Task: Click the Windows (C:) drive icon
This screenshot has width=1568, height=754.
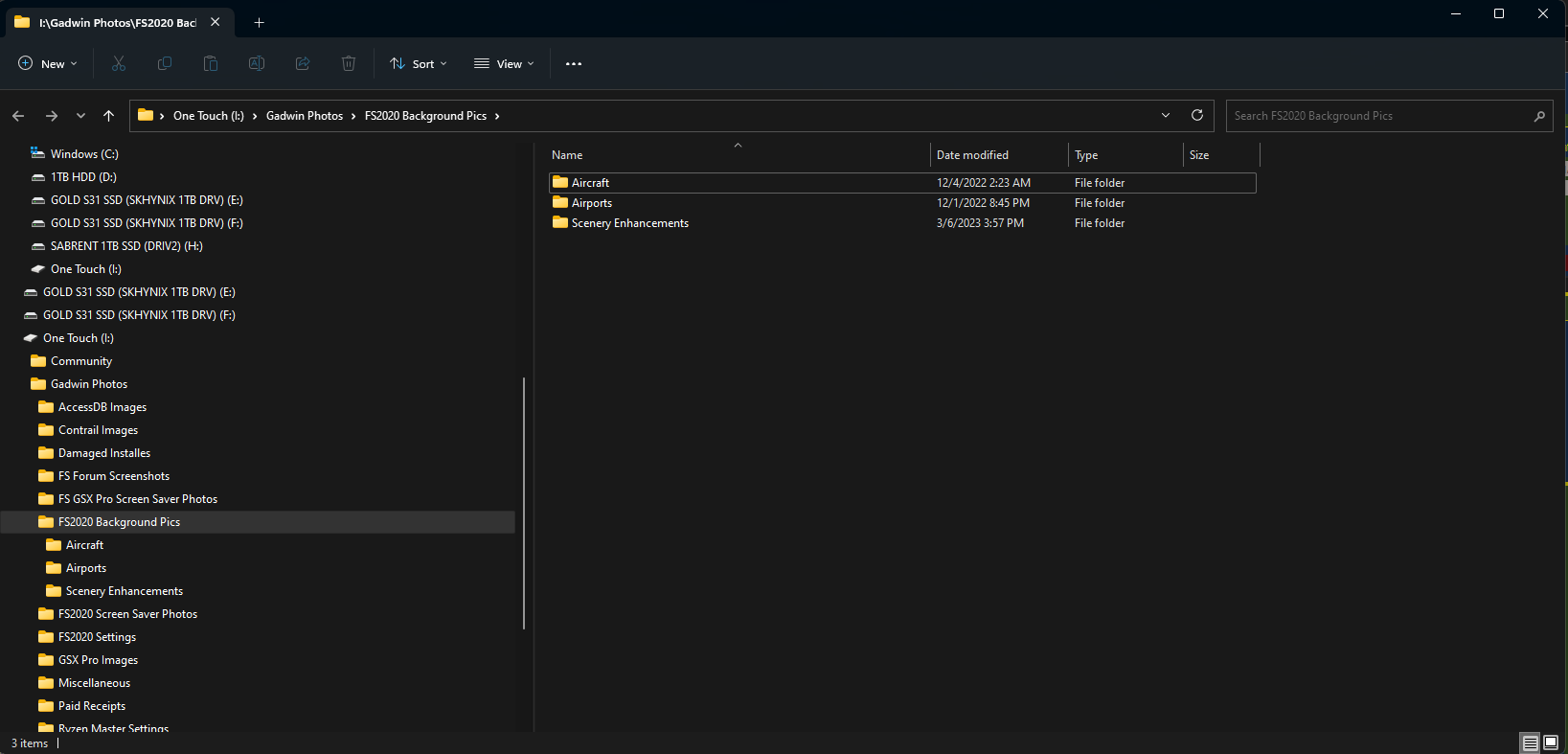Action: 37,153
